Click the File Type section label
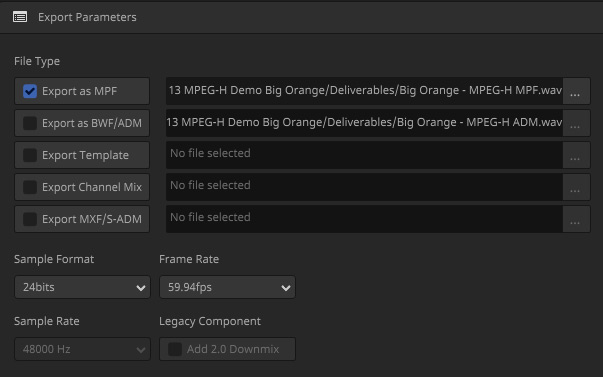 37,61
